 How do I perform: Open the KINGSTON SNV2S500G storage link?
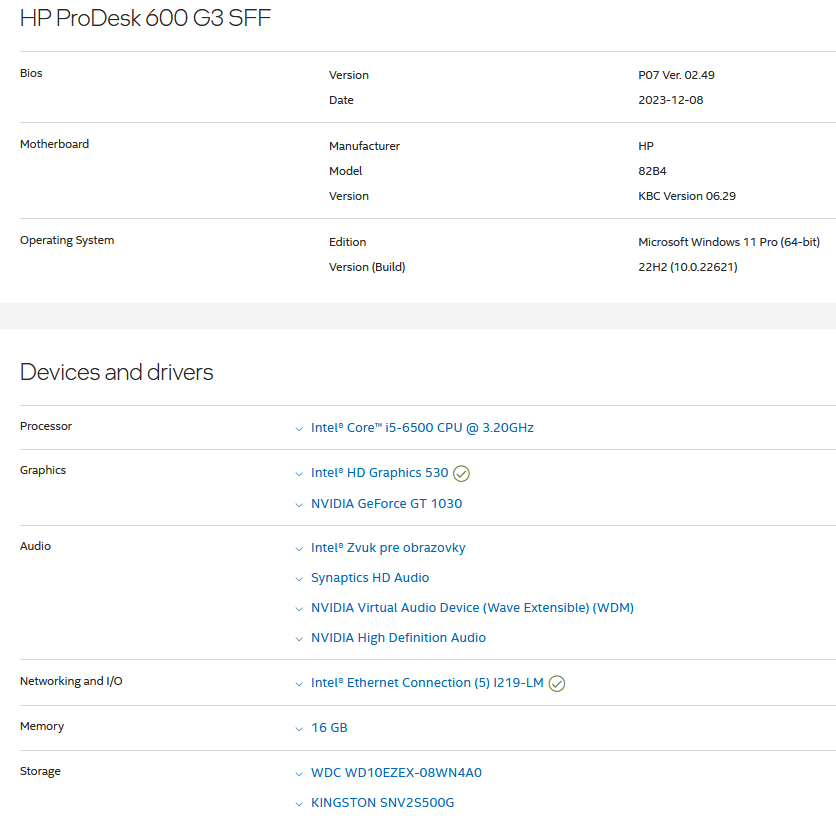382,803
